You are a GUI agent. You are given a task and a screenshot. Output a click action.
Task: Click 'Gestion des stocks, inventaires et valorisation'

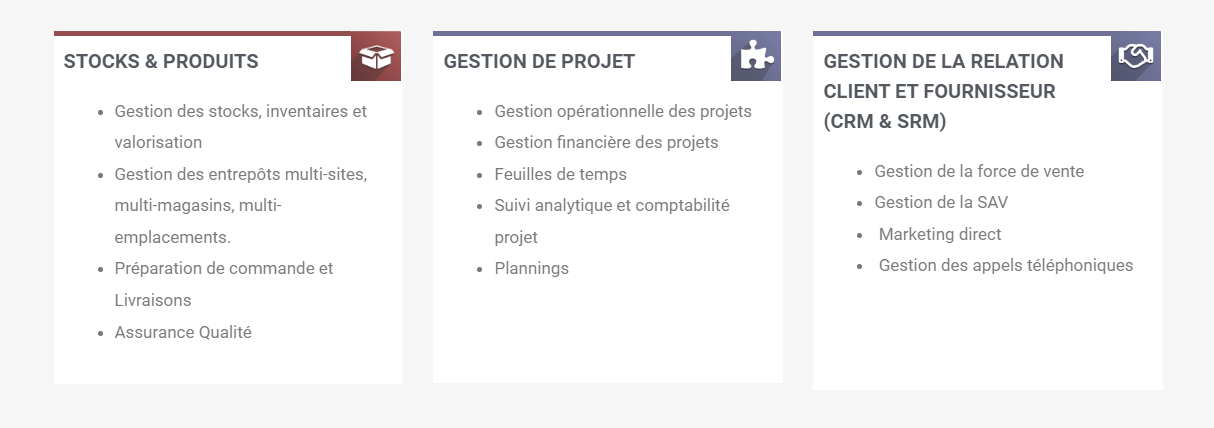tap(241, 127)
